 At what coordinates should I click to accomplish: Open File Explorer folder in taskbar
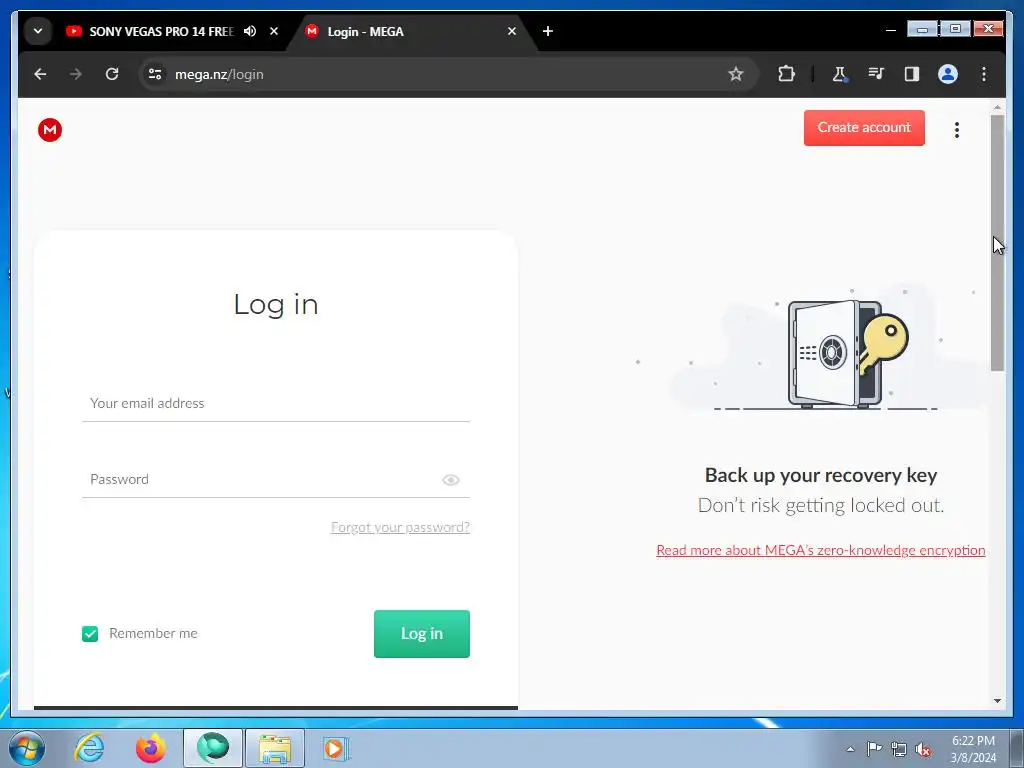click(275, 748)
